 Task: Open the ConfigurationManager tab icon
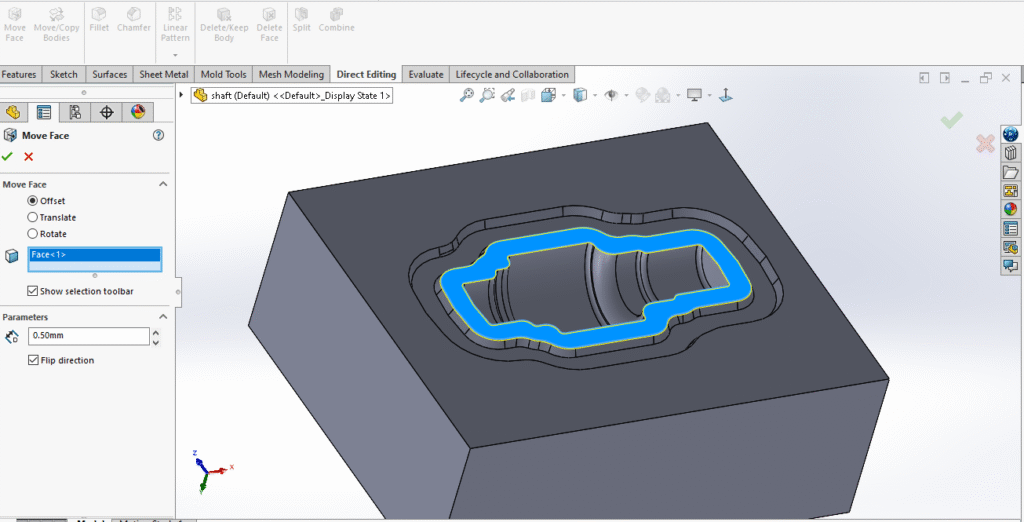point(75,112)
